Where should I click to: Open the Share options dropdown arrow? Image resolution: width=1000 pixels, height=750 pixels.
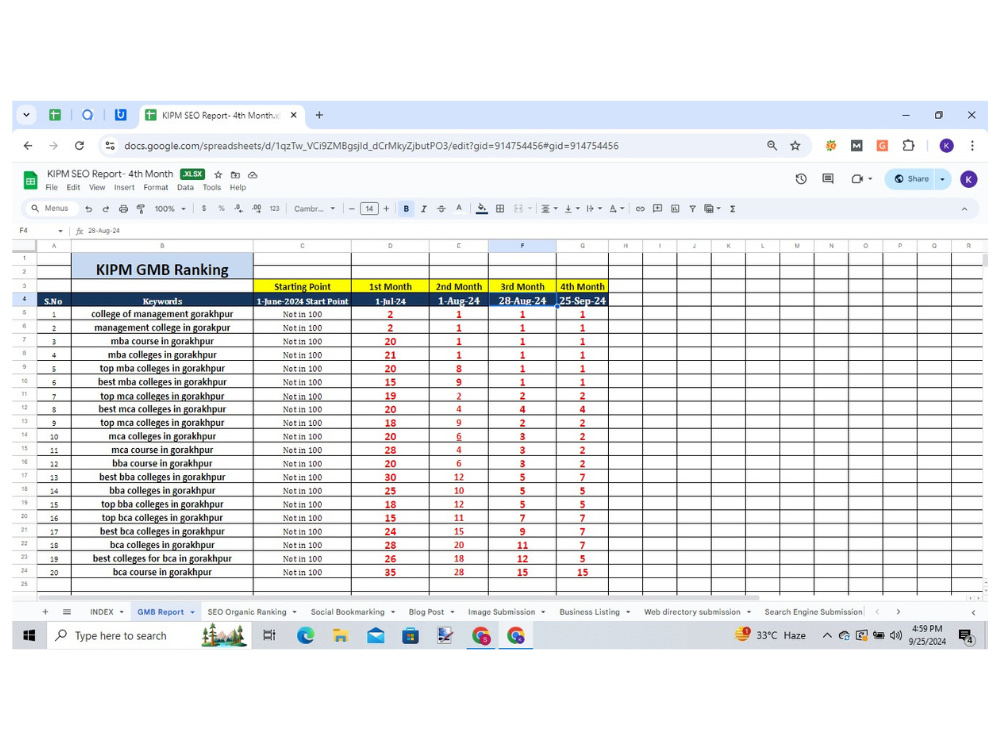943,179
